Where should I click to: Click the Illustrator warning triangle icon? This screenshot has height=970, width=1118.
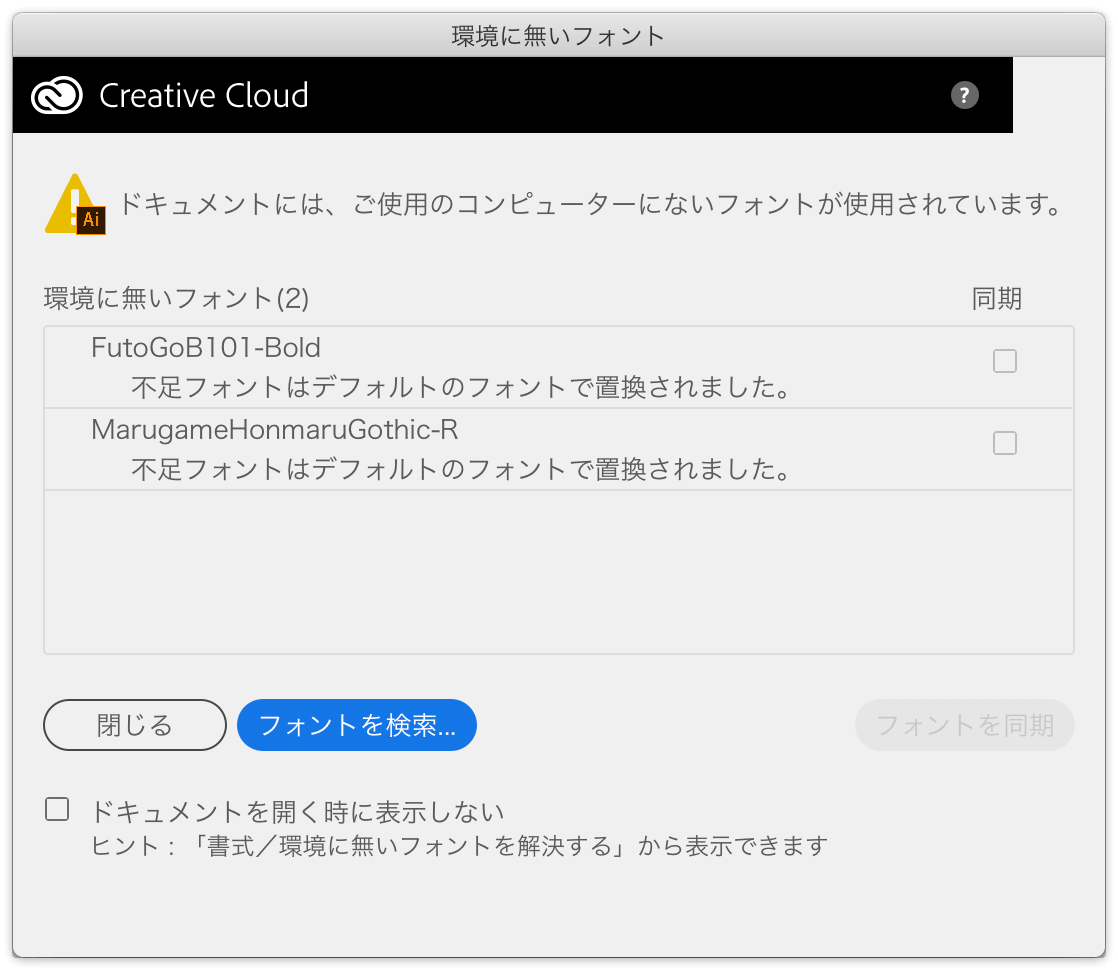point(75,205)
